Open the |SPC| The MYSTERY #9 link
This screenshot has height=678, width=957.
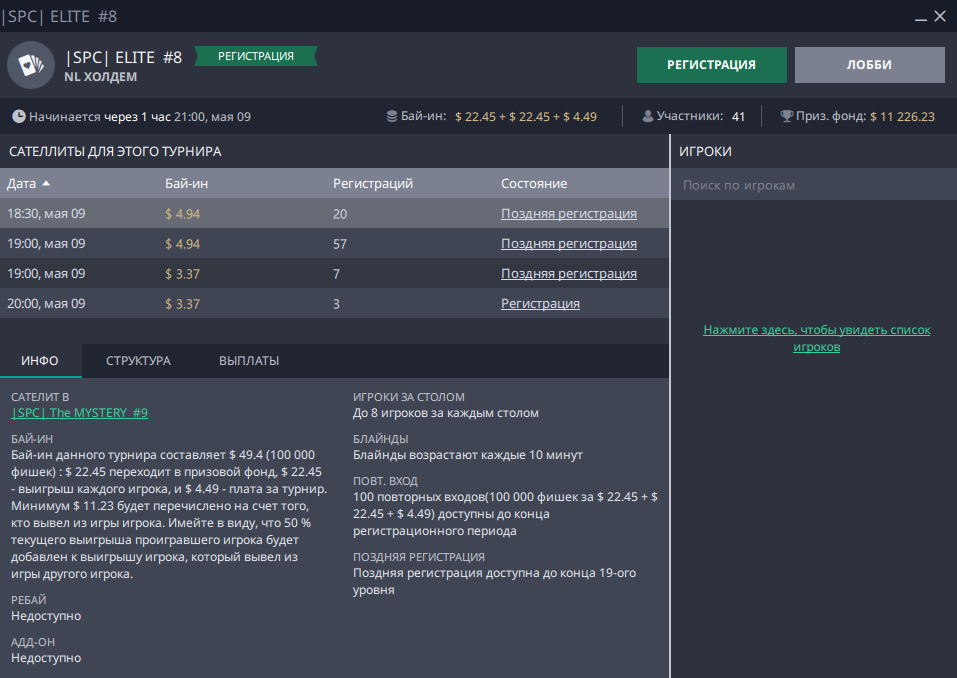(80, 413)
